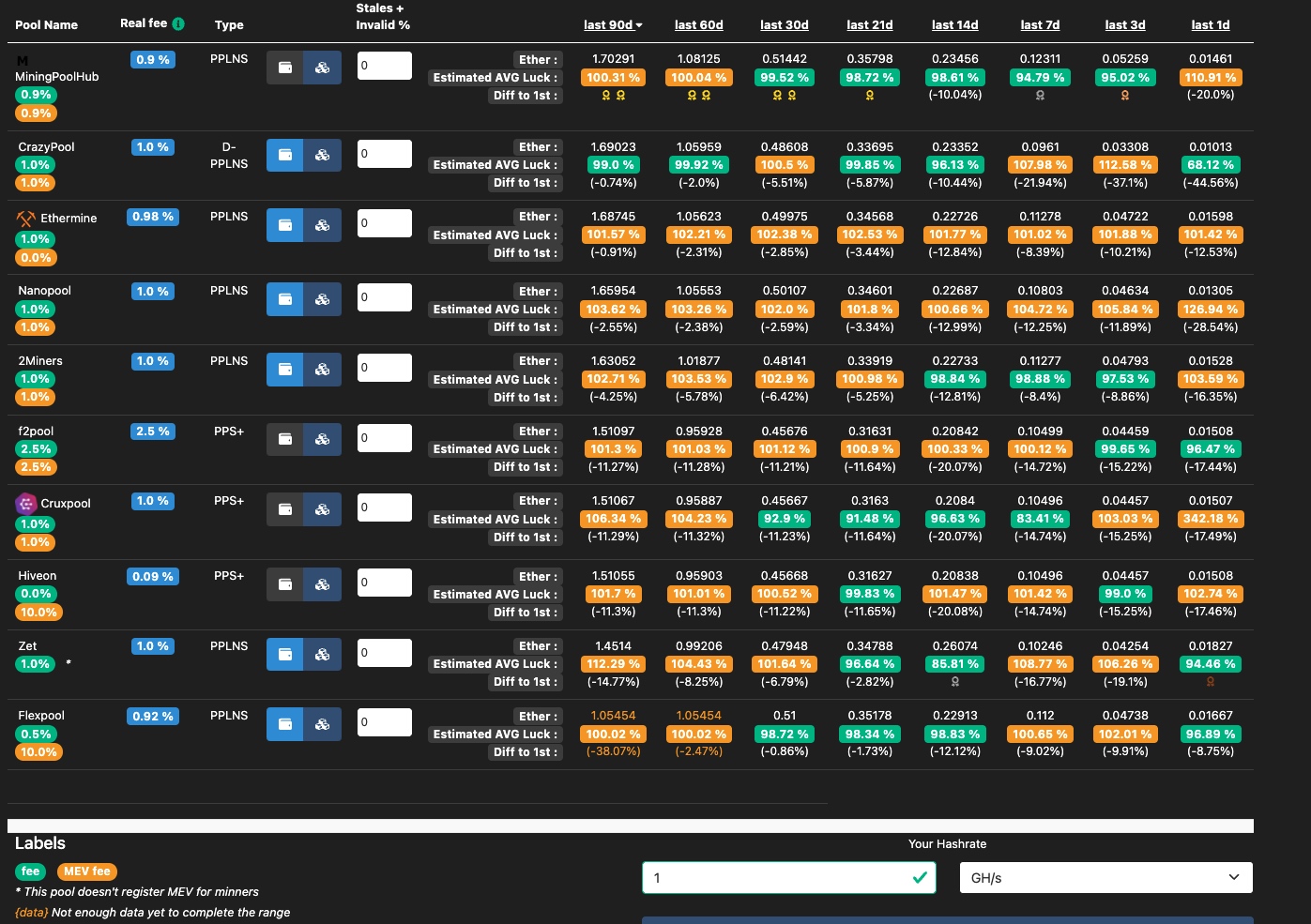1311x924 pixels.
Task: Click the green fee label badge
Action: 31,871
